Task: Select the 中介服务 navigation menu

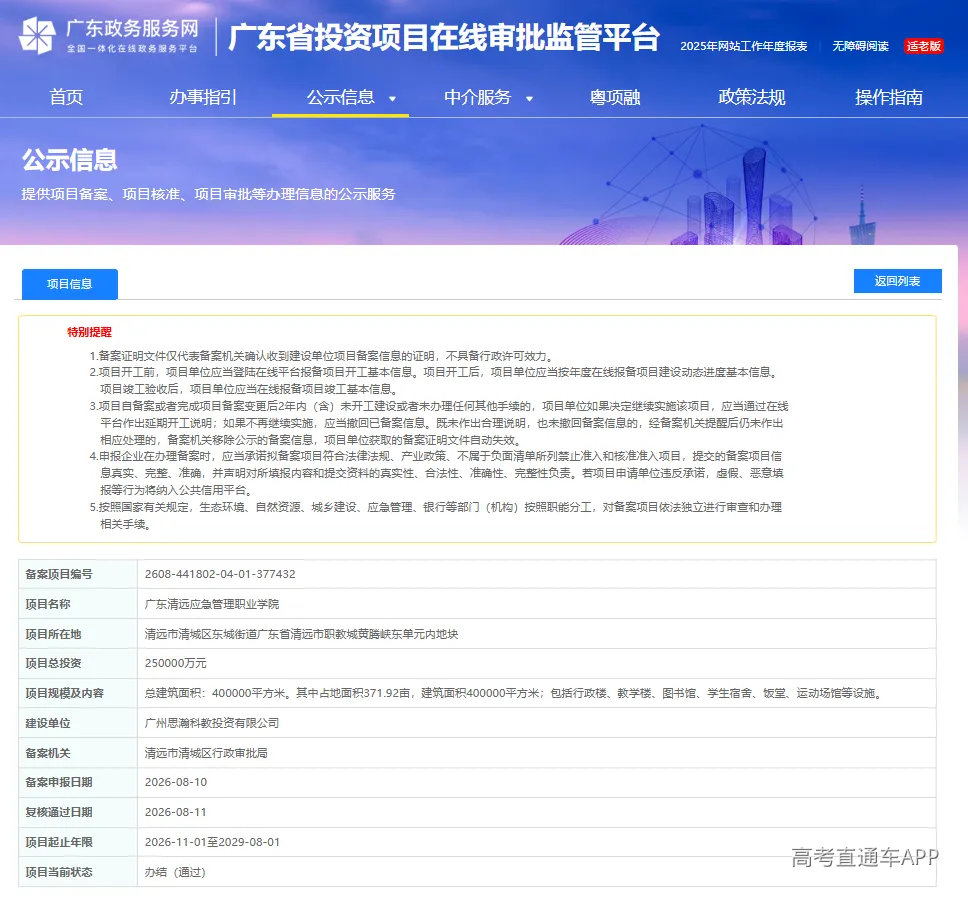Action: point(477,97)
